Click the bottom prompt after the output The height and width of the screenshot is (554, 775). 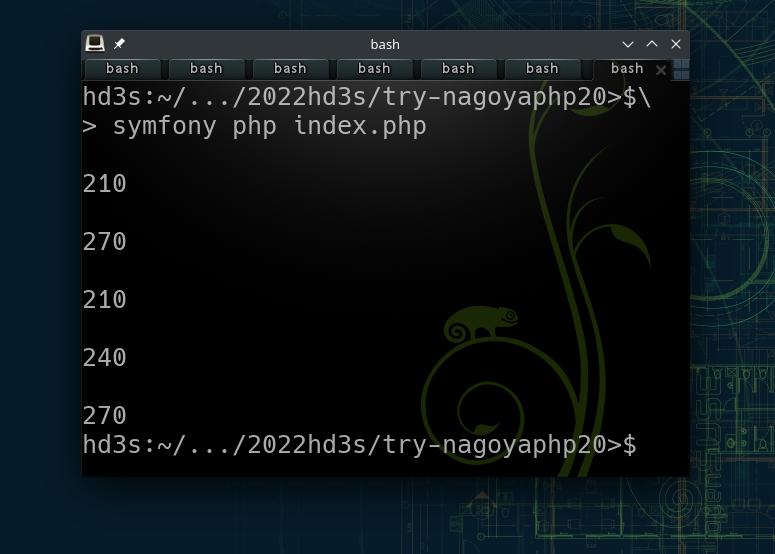pos(360,444)
